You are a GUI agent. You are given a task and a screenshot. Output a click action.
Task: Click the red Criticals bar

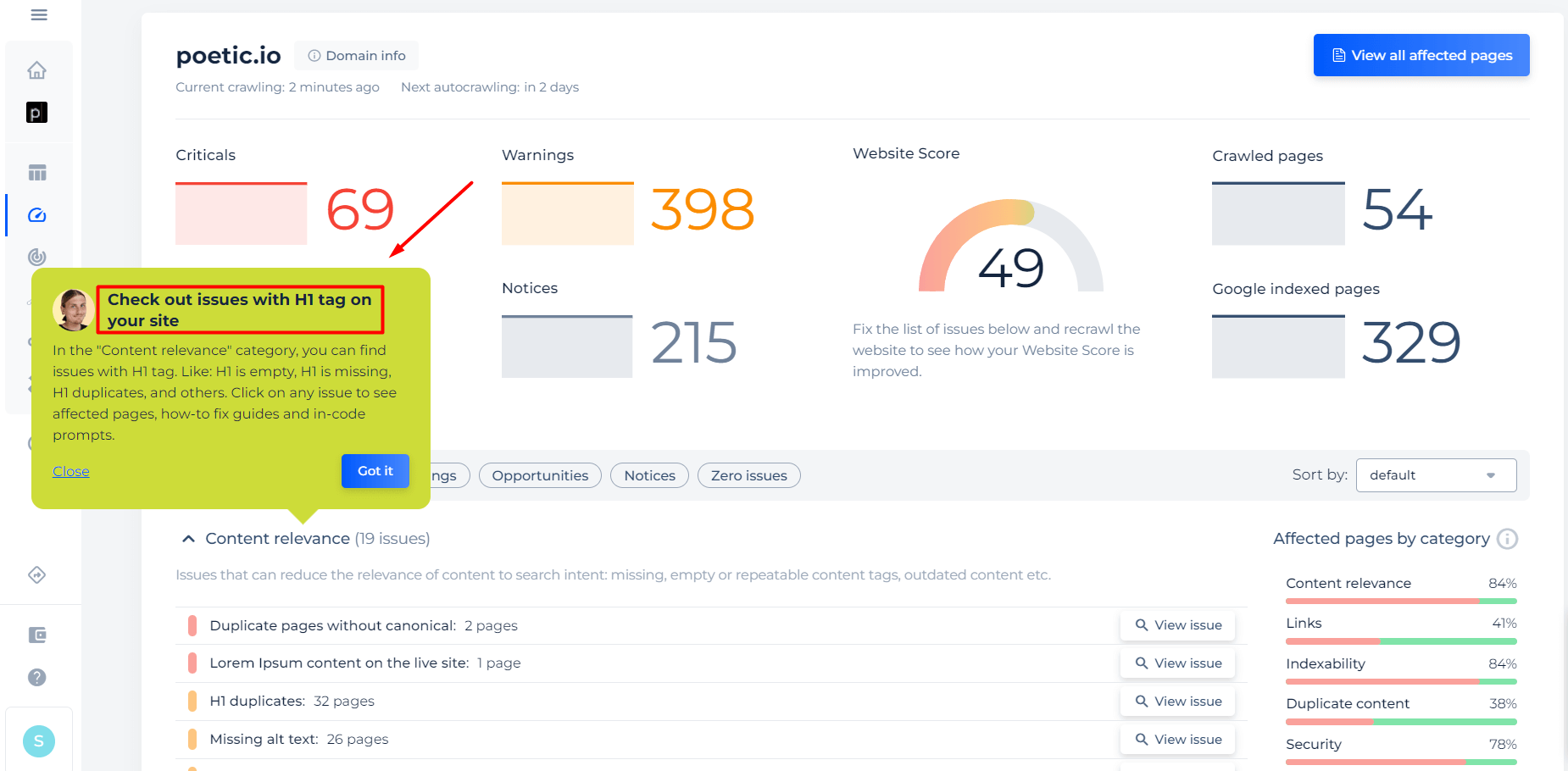(241, 214)
